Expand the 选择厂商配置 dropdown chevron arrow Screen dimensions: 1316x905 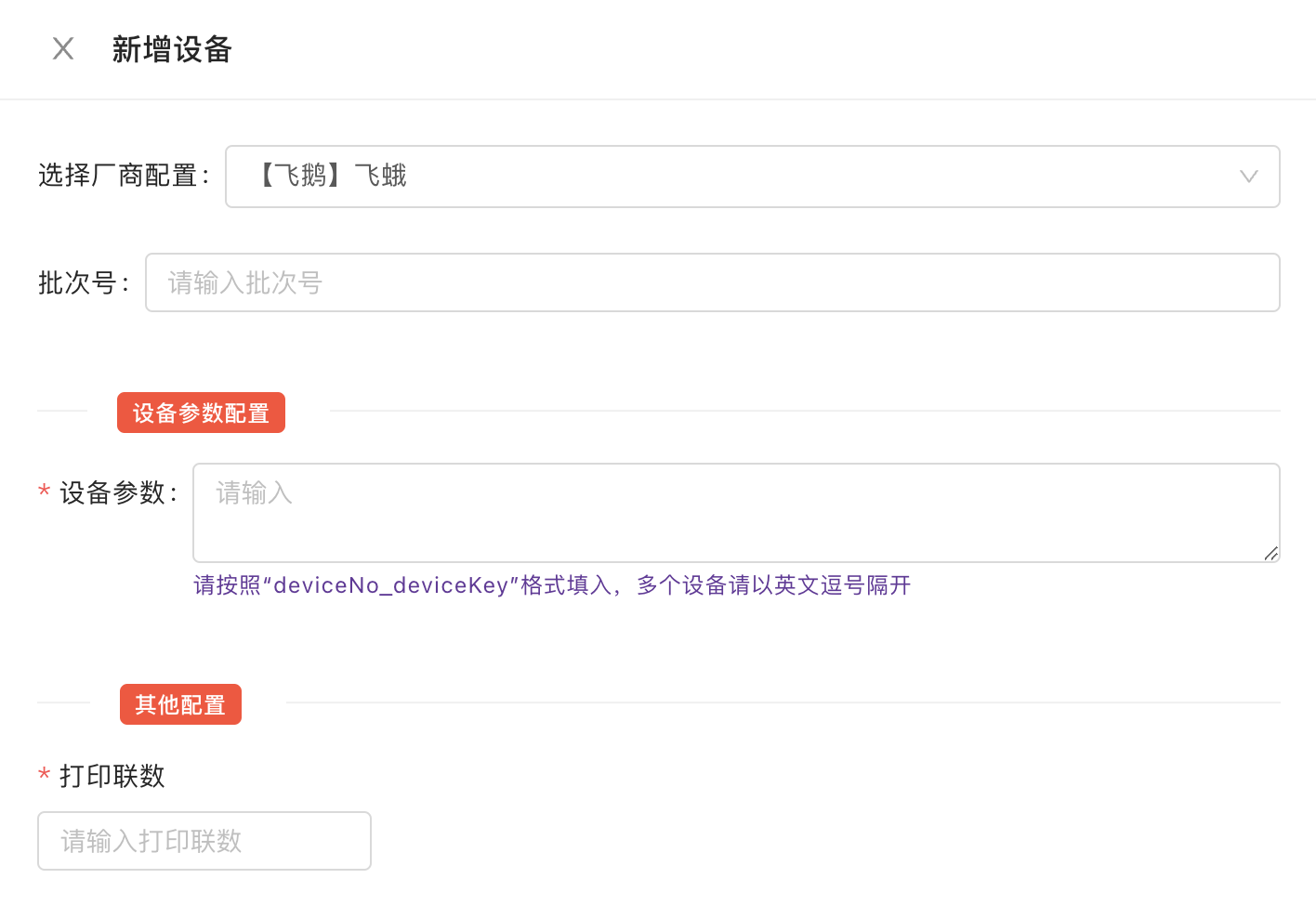(x=1248, y=177)
